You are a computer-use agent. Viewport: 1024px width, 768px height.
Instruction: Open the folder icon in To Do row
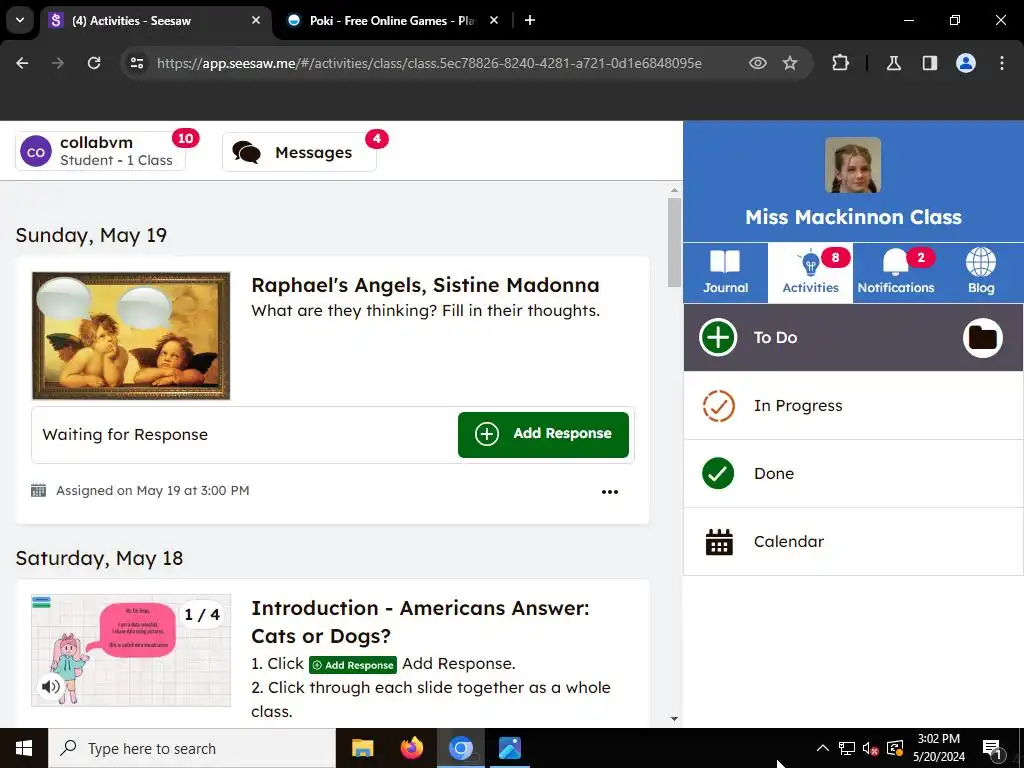(x=982, y=338)
